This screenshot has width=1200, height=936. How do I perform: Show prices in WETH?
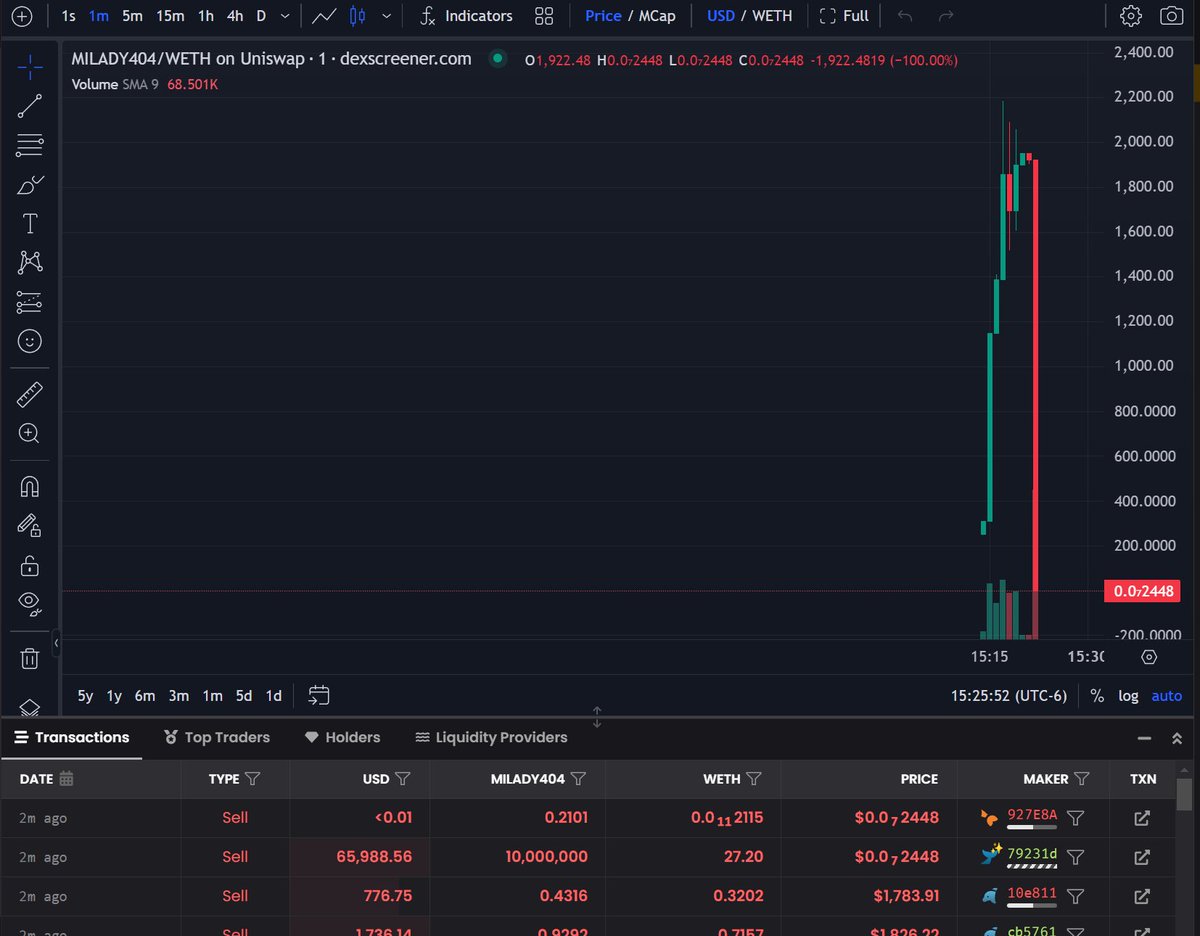773,16
